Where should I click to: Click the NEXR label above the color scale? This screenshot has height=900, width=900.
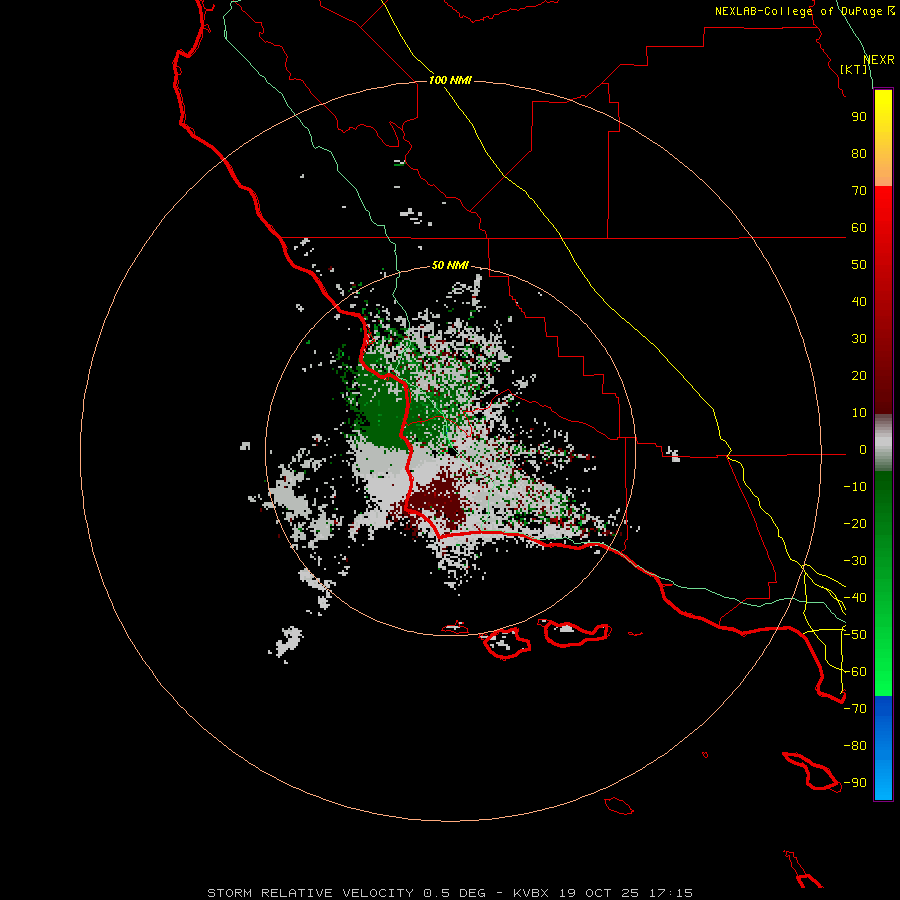tap(879, 60)
